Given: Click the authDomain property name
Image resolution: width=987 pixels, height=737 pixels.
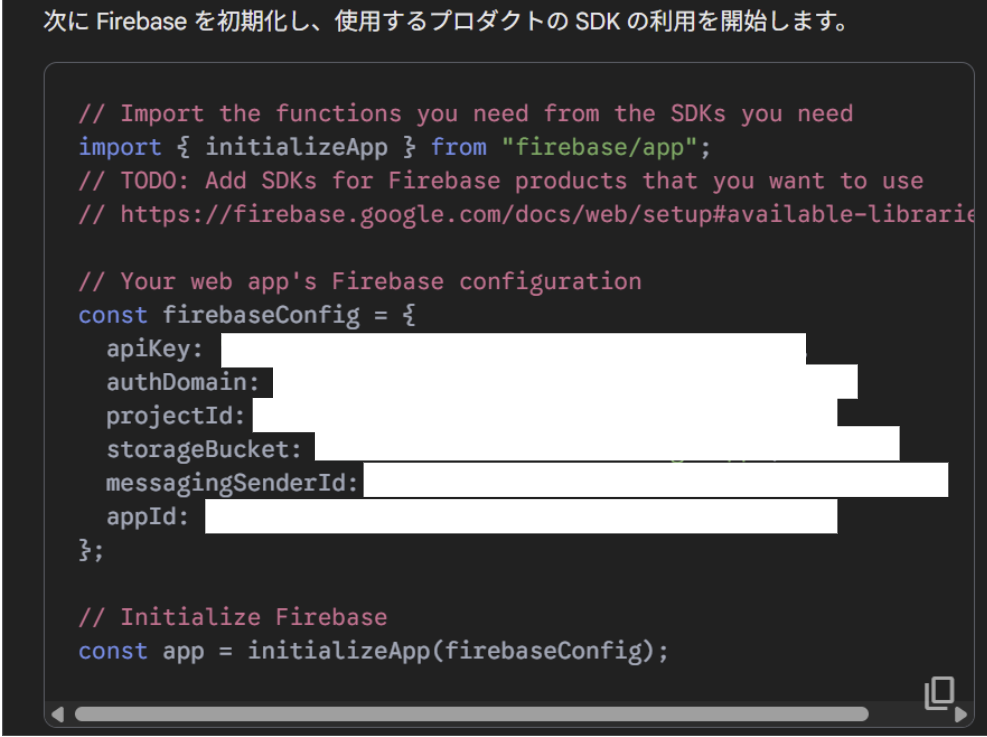Looking at the screenshot, I should pos(182,382).
